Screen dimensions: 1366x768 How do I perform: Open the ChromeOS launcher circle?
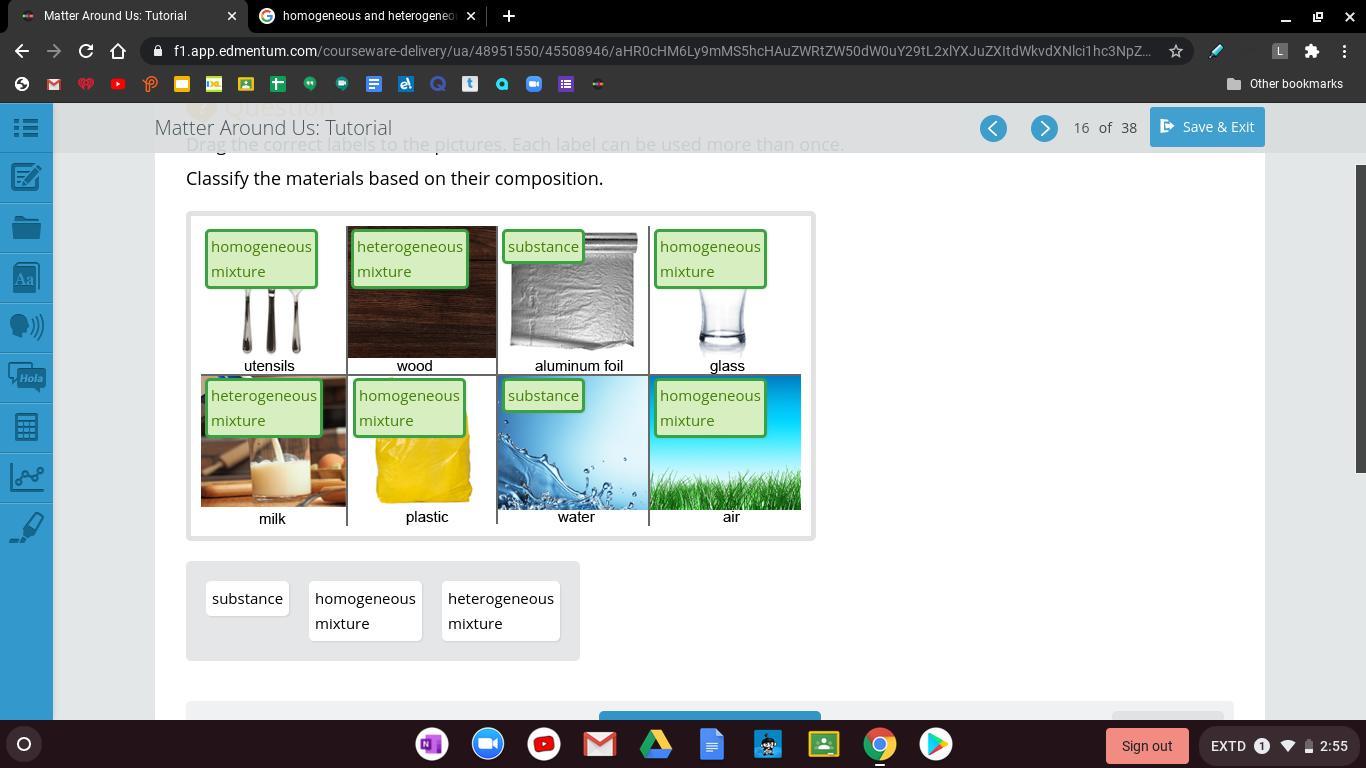(24, 744)
